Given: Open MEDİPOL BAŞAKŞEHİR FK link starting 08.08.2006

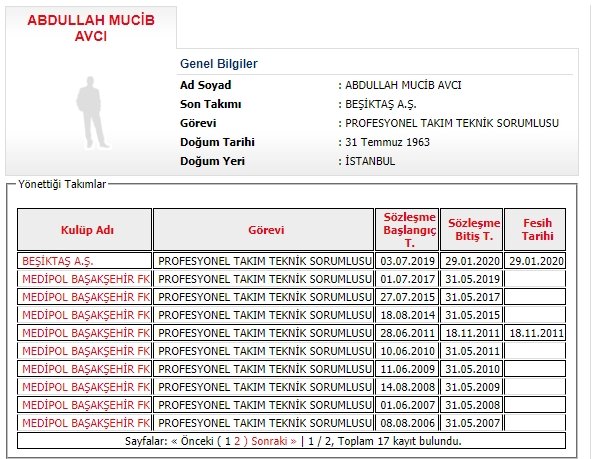Looking at the screenshot, I should pos(86,423).
